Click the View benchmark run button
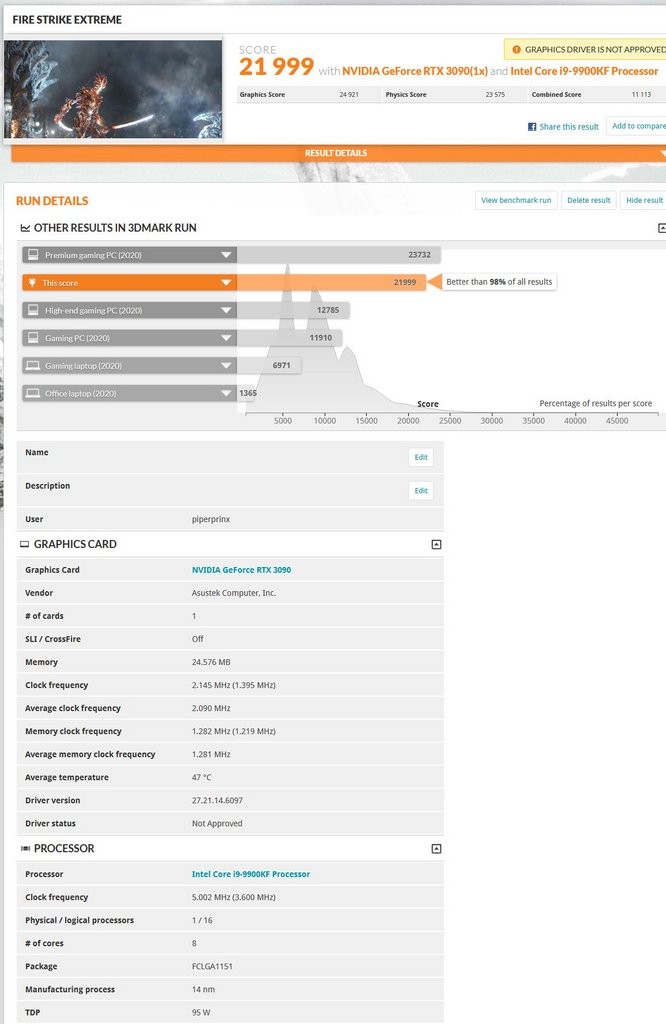This screenshot has height=1024, width=666. [516, 200]
